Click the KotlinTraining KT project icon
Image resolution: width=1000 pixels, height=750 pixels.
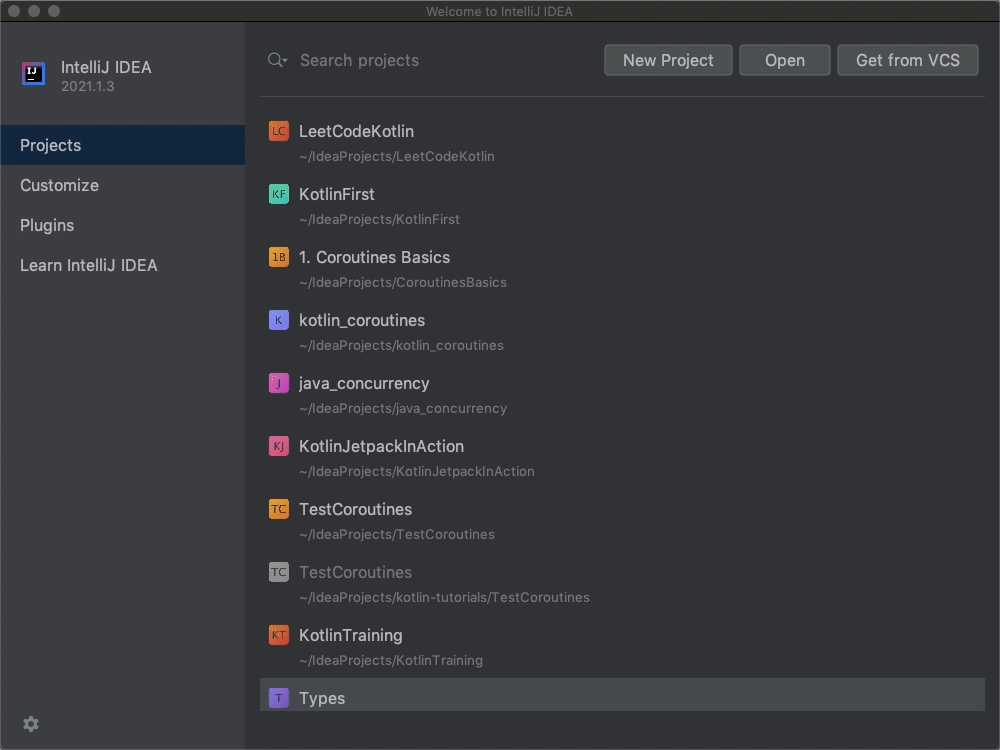279,635
